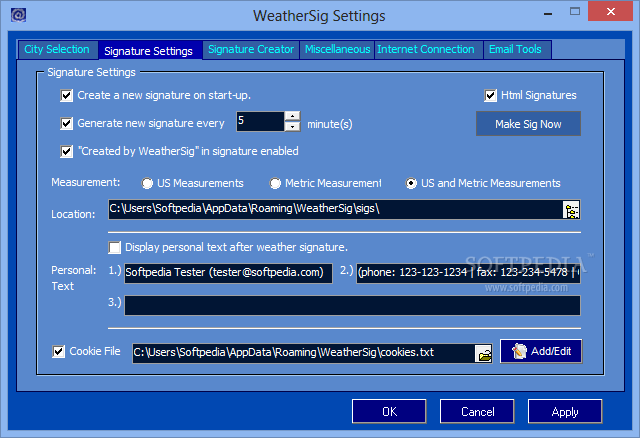
Task: Click the Location path text field
Action: coord(336,209)
